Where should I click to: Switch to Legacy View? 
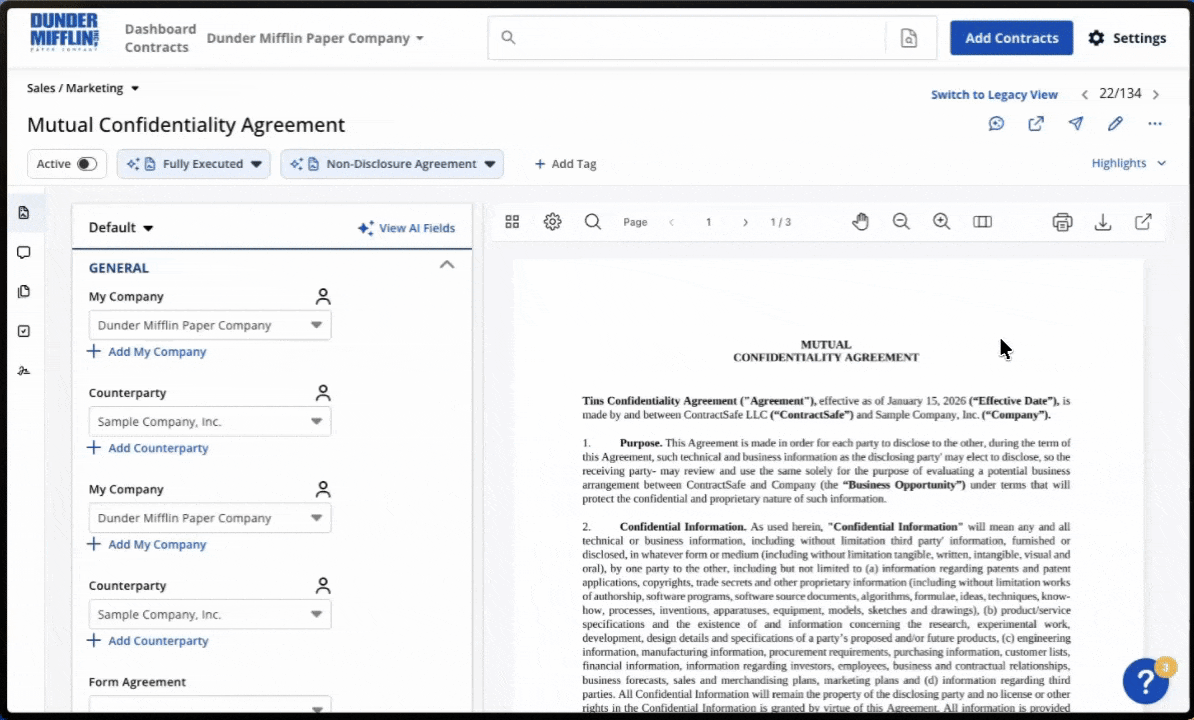tap(993, 95)
